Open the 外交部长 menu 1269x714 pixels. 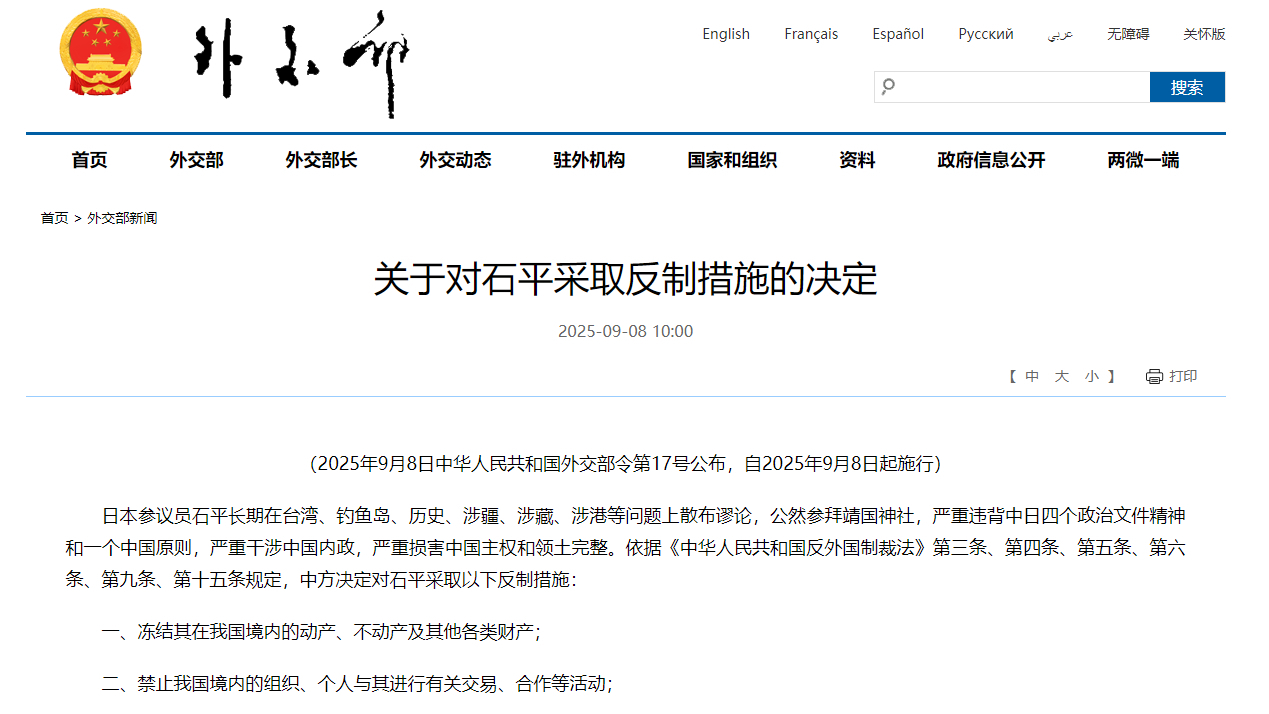pyautogui.click(x=320, y=160)
